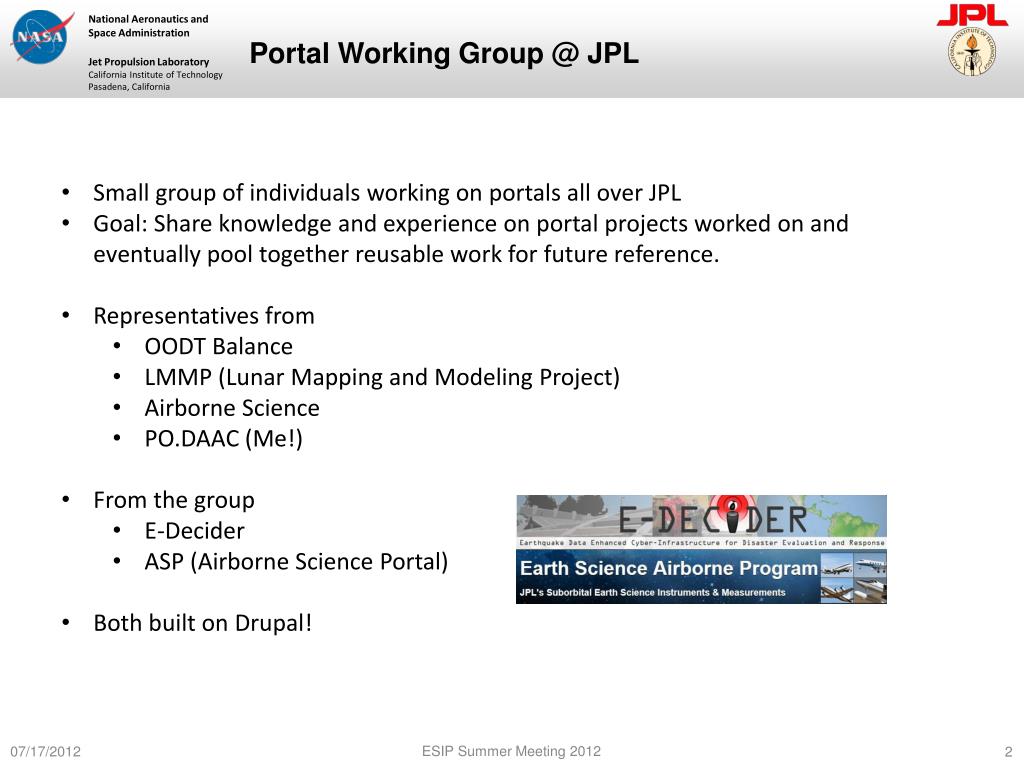Click the Pasadena, California text
Screen dimensions: 1024x768
129,87
